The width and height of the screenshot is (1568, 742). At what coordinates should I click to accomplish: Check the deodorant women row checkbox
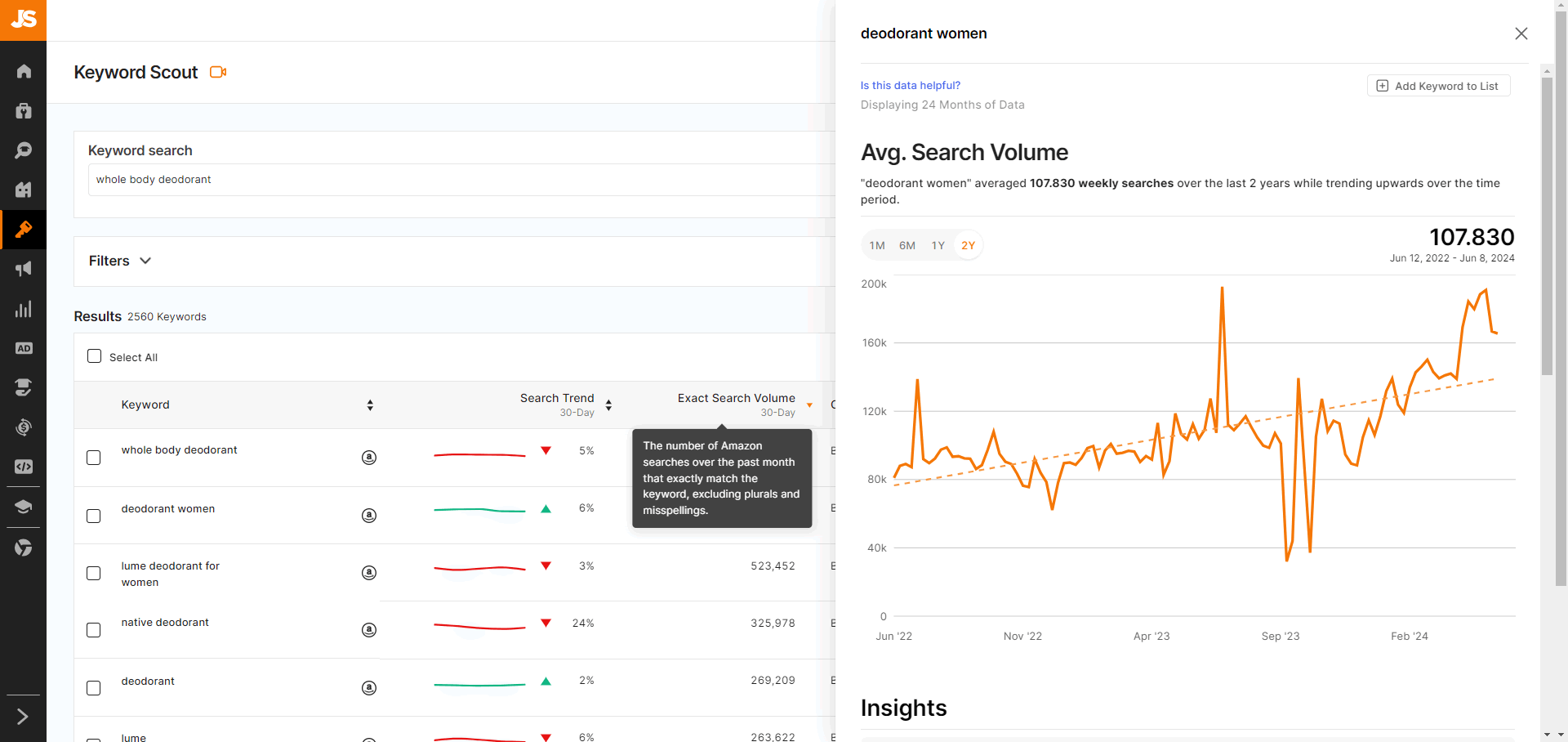tap(94, 516)
